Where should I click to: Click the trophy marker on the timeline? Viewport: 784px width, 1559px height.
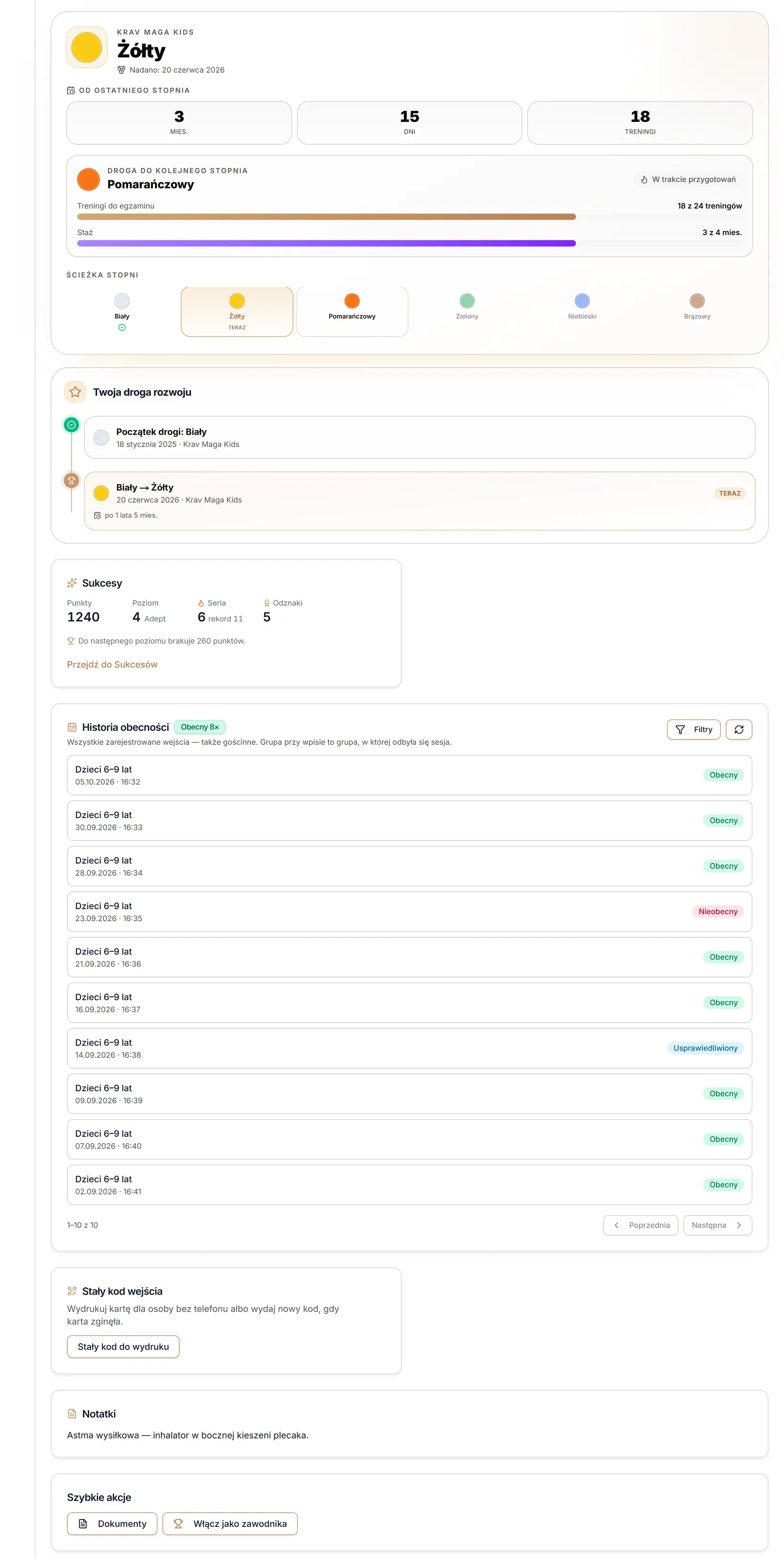tap(71, 480)
